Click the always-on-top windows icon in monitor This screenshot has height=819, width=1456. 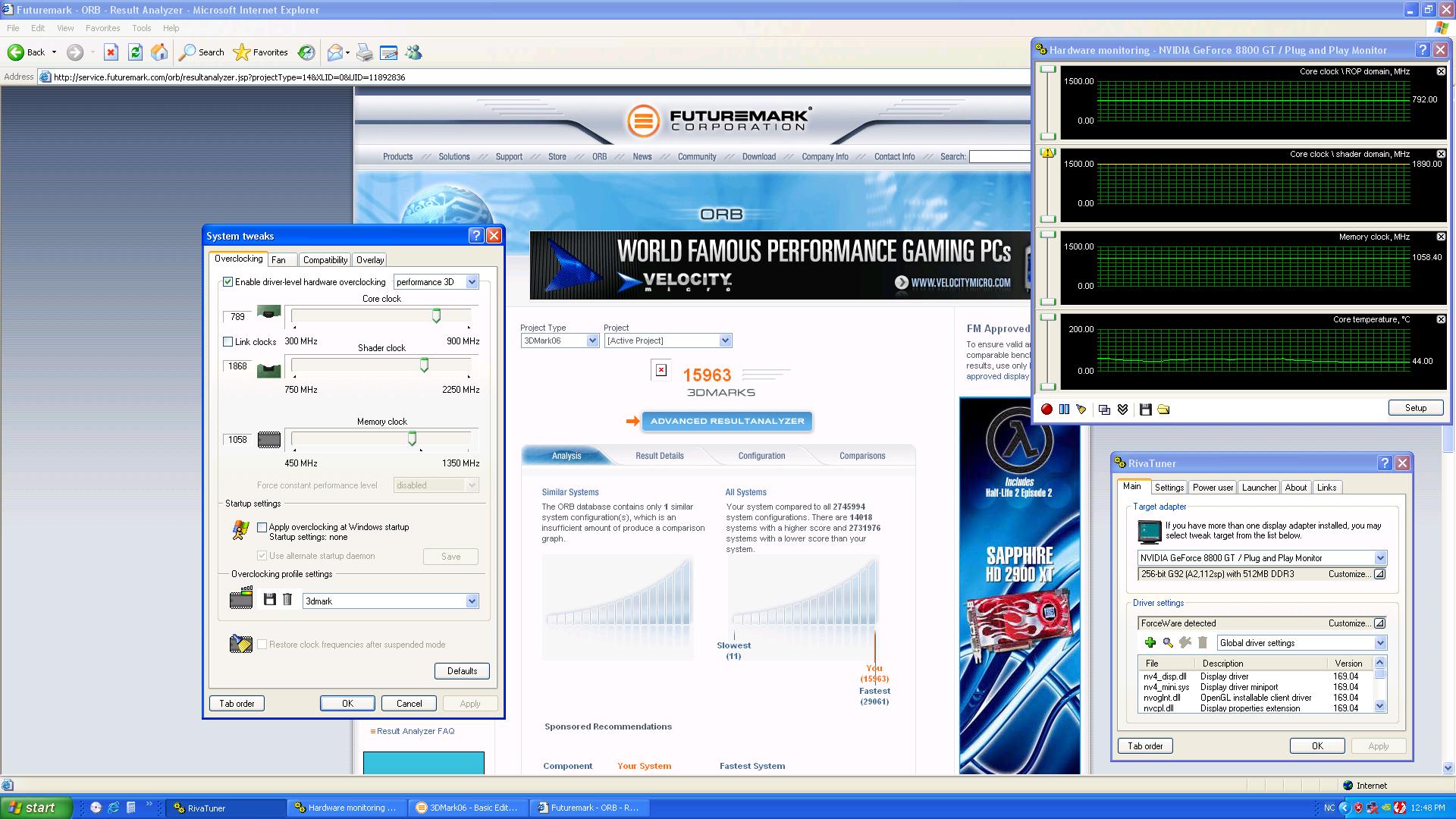pos(1105,409)
